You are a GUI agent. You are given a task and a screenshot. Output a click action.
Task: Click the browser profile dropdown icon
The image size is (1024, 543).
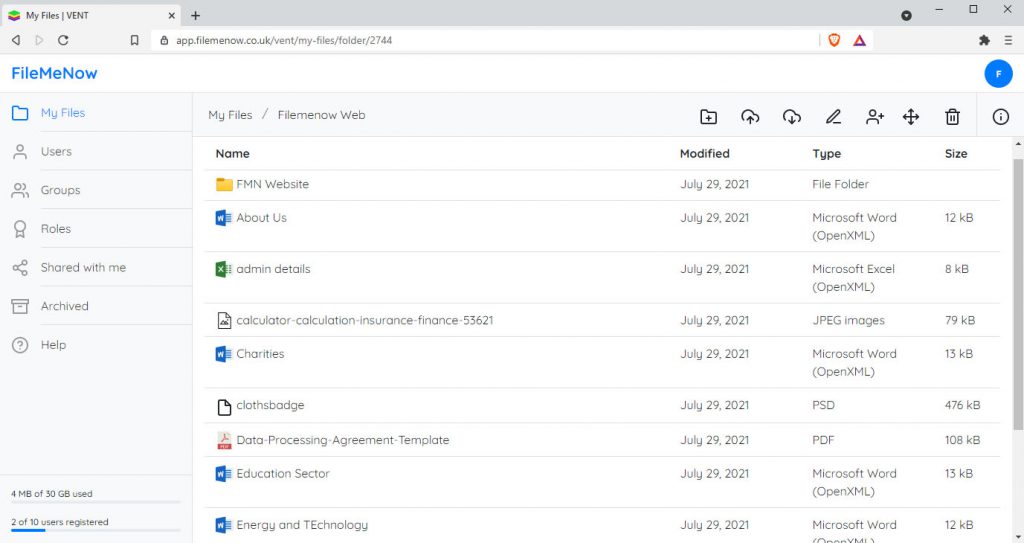(906, 15)
